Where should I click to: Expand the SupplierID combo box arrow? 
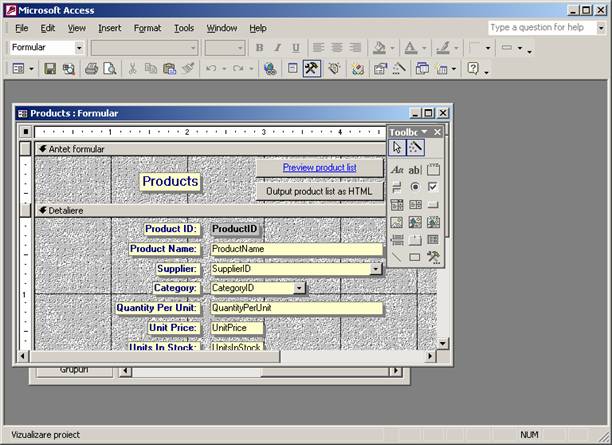pyautogui.click(x=376, y=269)
